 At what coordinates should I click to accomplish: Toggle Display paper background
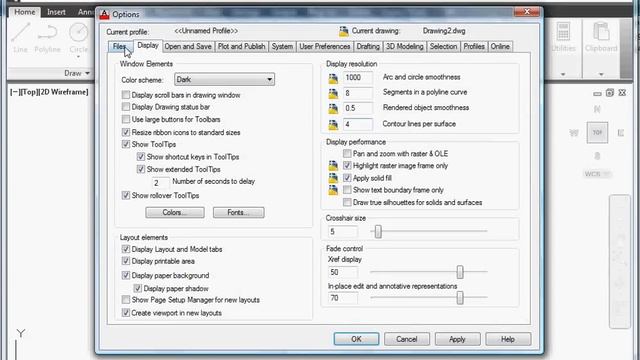coord(126,276)
